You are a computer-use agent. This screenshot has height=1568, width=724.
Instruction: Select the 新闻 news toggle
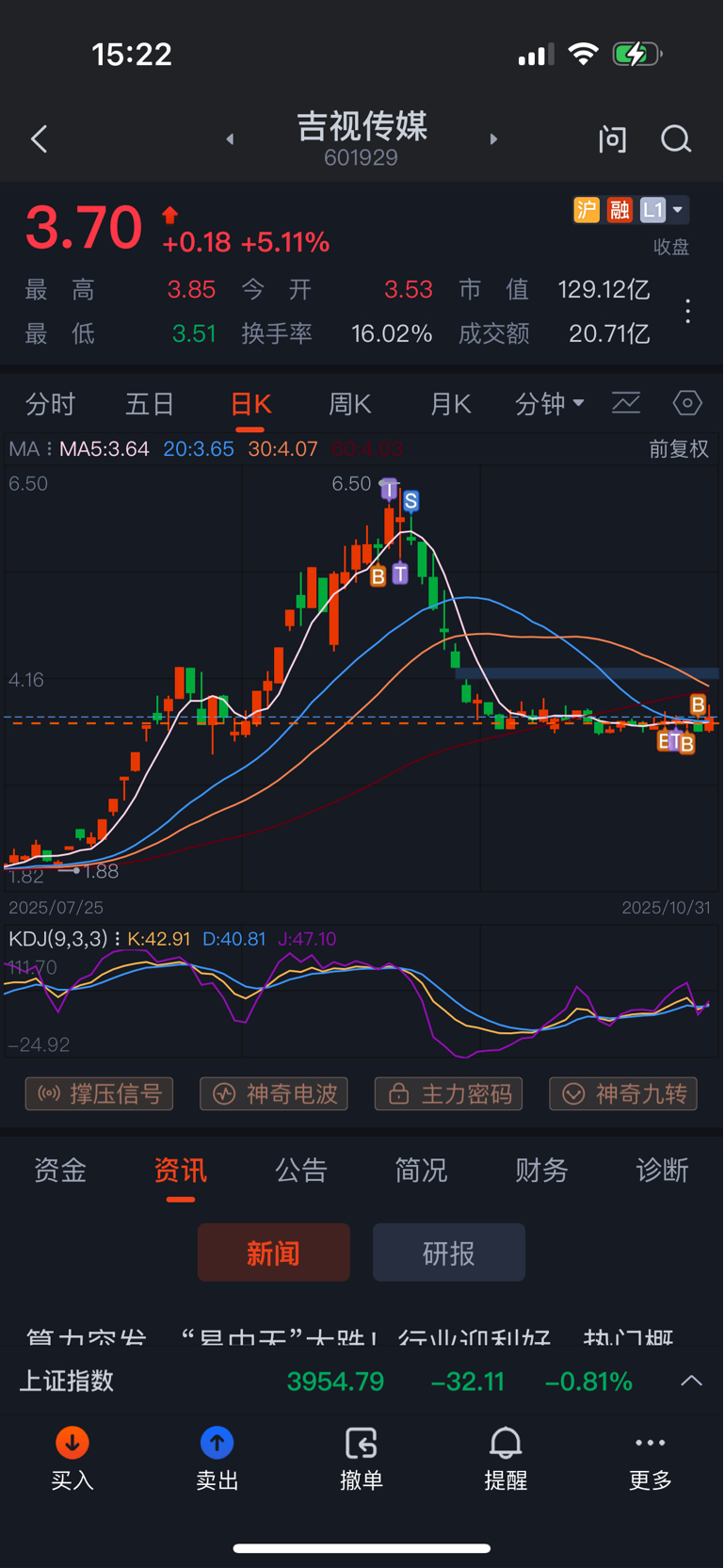point(274,1253)
